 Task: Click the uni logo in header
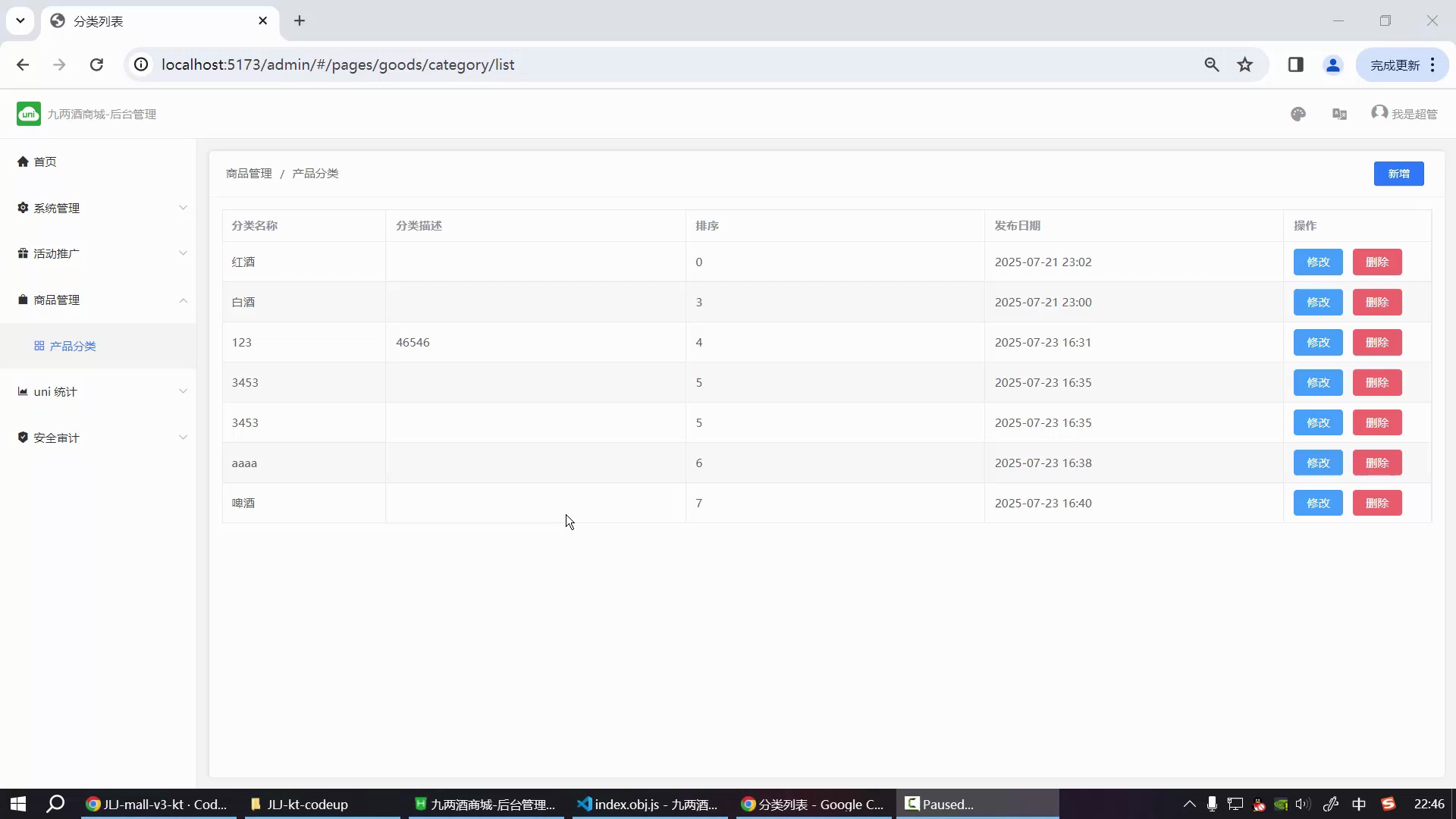click(x=29, y=114)
